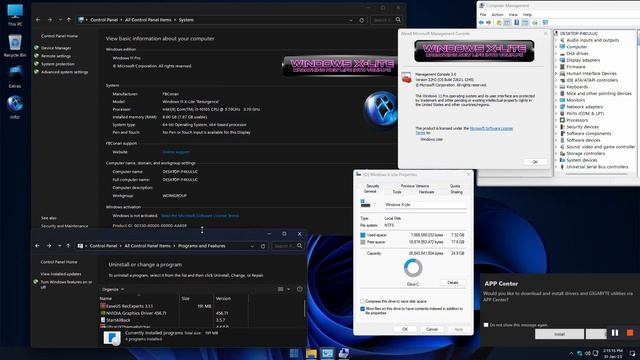Open Device Manager from the System sidebar
This screenshot has width=640, height=360.
coord(56,48)
